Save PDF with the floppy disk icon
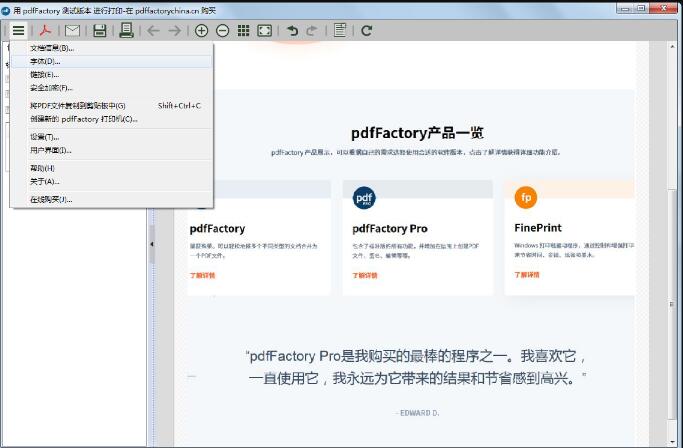 100,31
